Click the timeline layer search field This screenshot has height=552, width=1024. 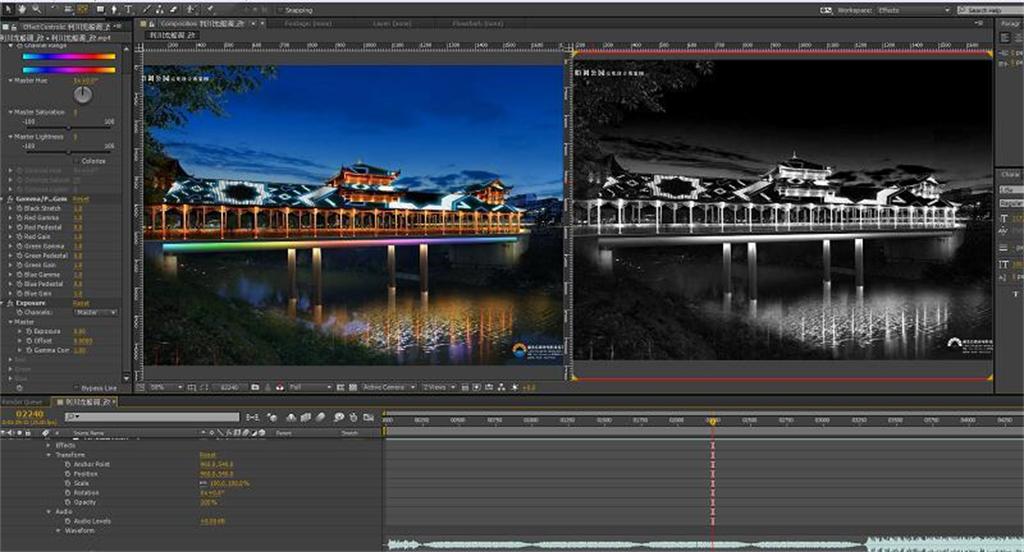(x=150, y=417)
